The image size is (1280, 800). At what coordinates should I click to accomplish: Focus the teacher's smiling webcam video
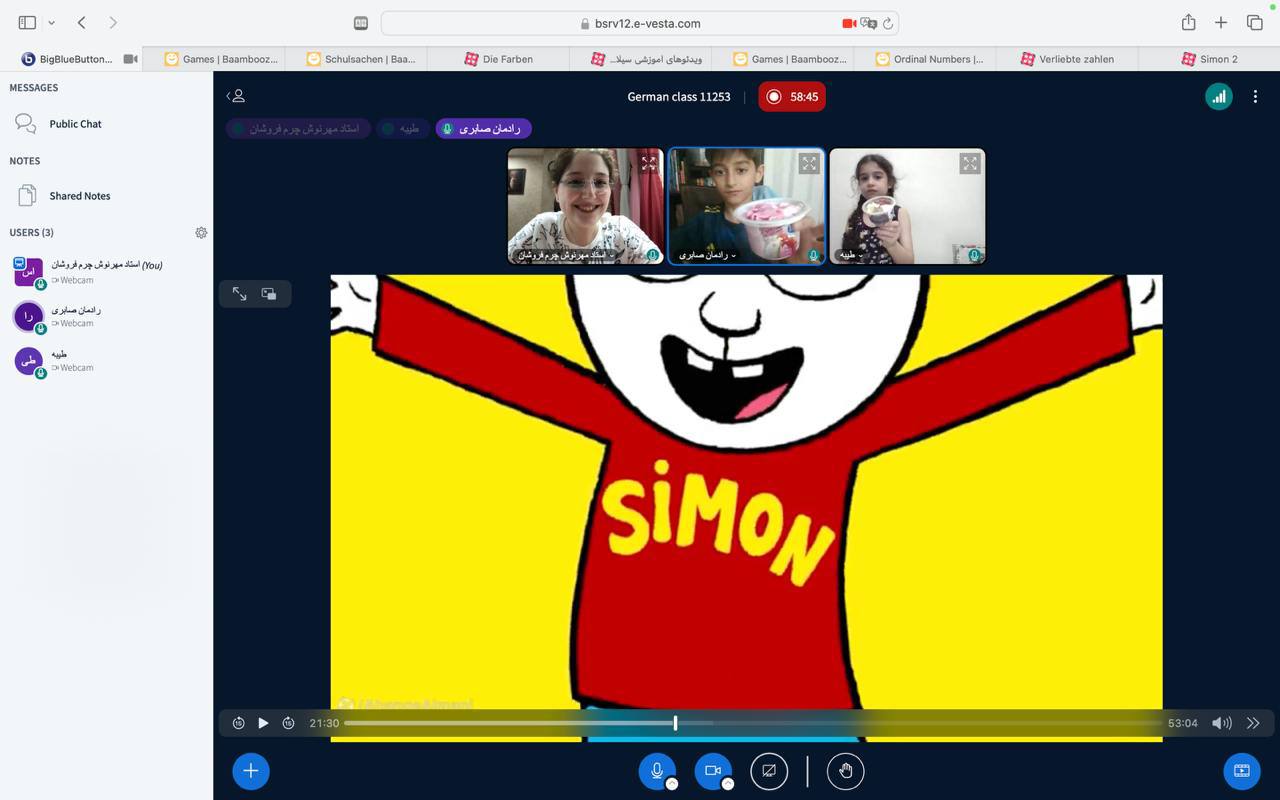(x=585, y=206)
